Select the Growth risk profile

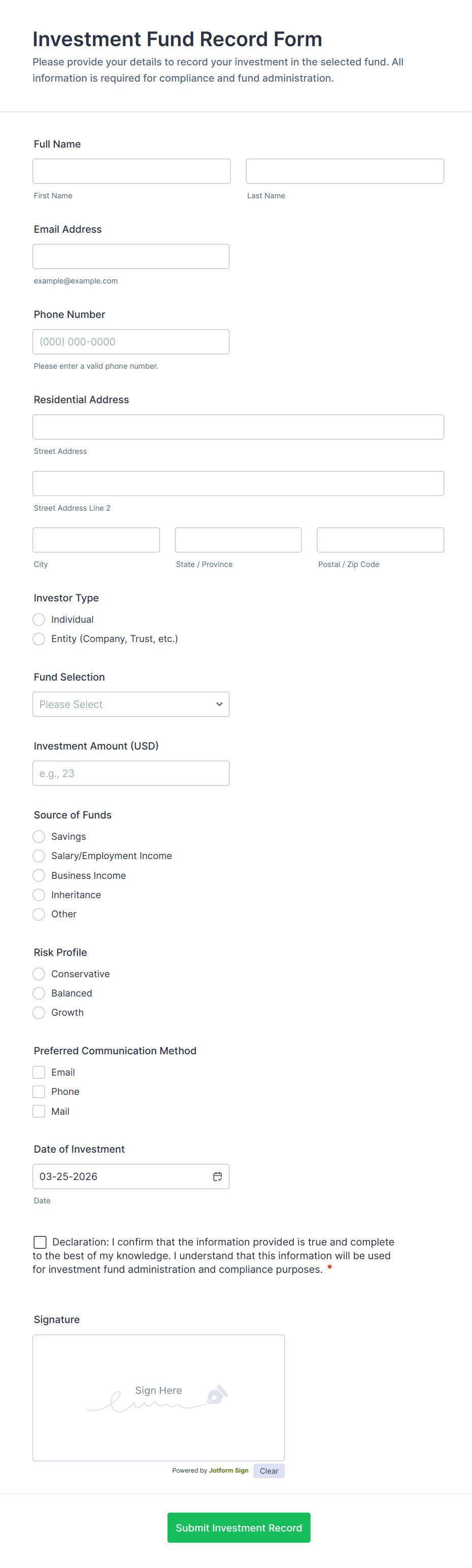39,1012
